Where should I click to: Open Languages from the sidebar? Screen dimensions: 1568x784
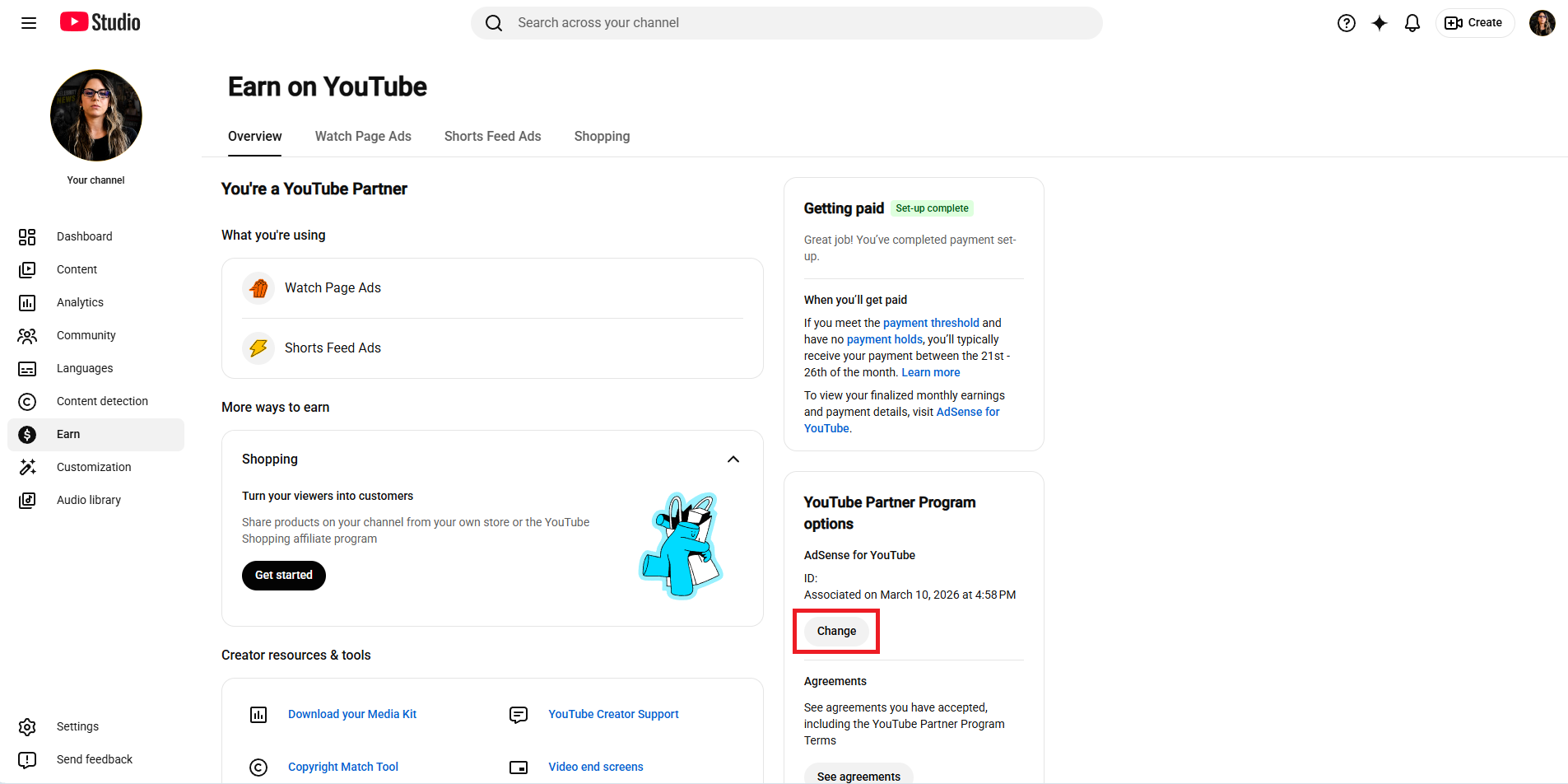(95, 369)
